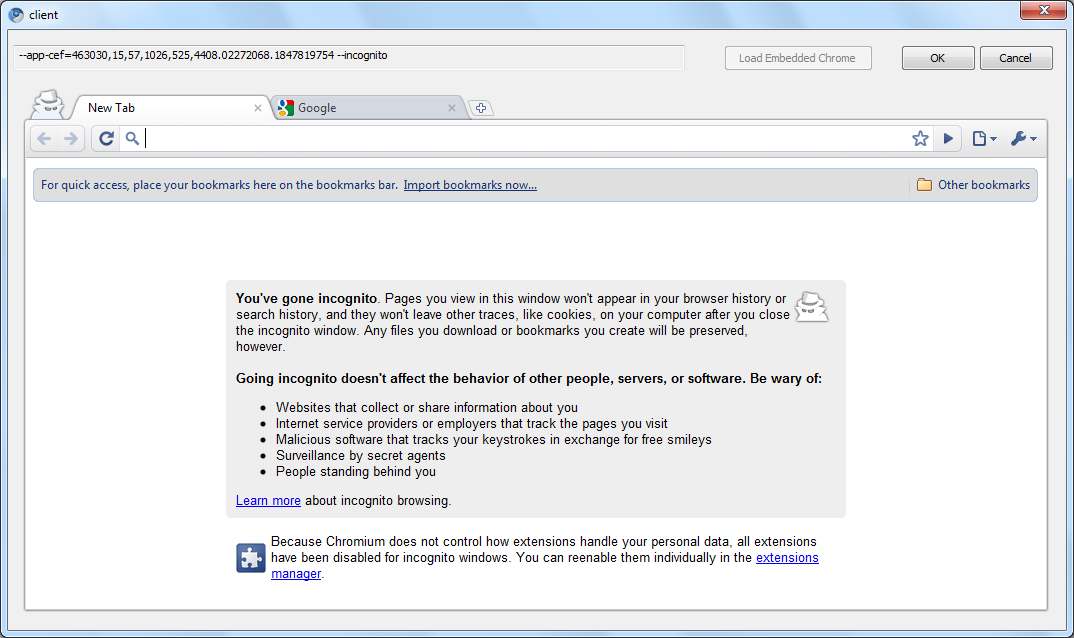The height and width of the screenshot is (638, 1074).
Task: Click the back navigation arrow
Action: 44,139
